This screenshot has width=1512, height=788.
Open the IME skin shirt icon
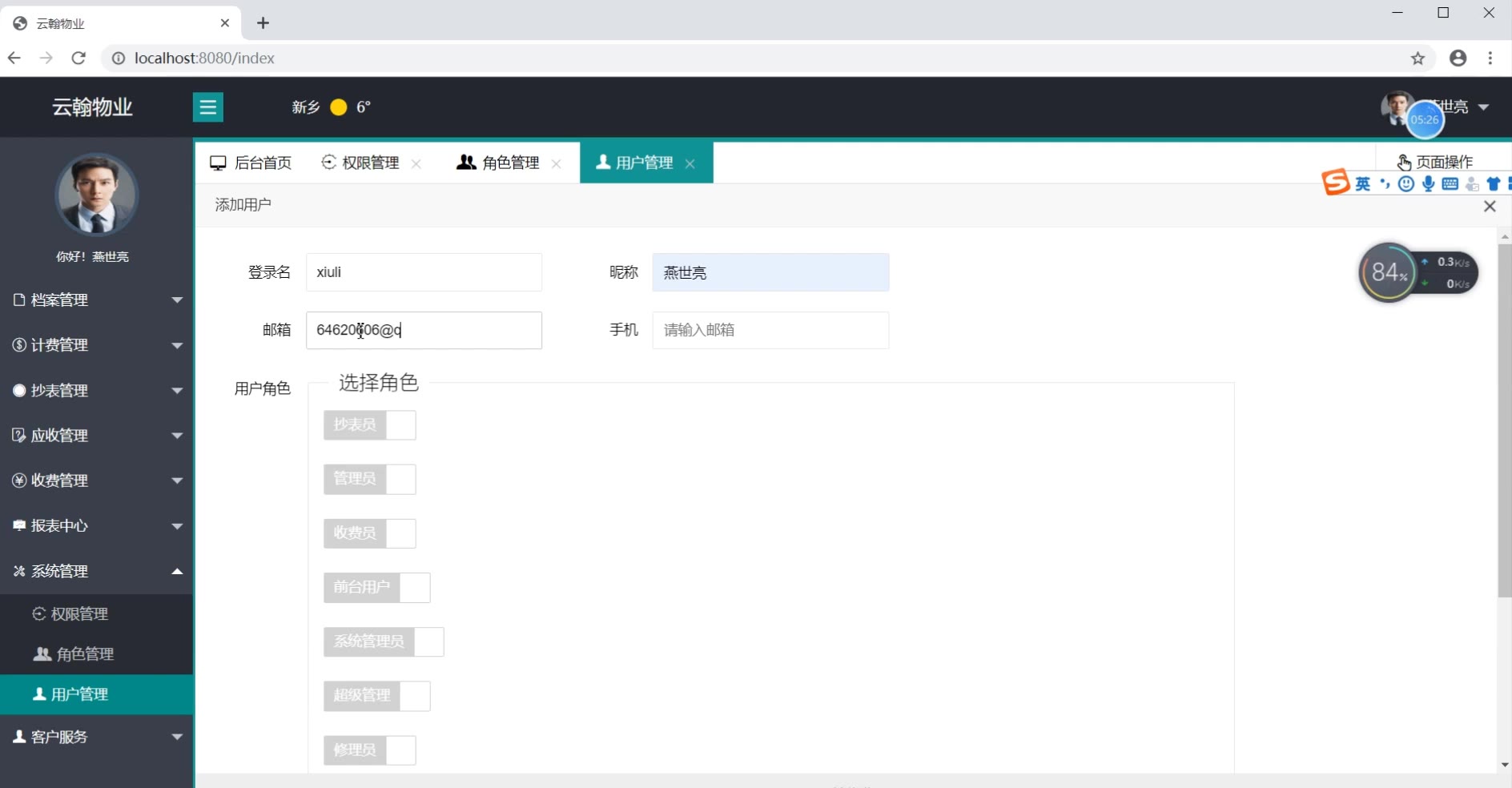[x=1493, y=184]
